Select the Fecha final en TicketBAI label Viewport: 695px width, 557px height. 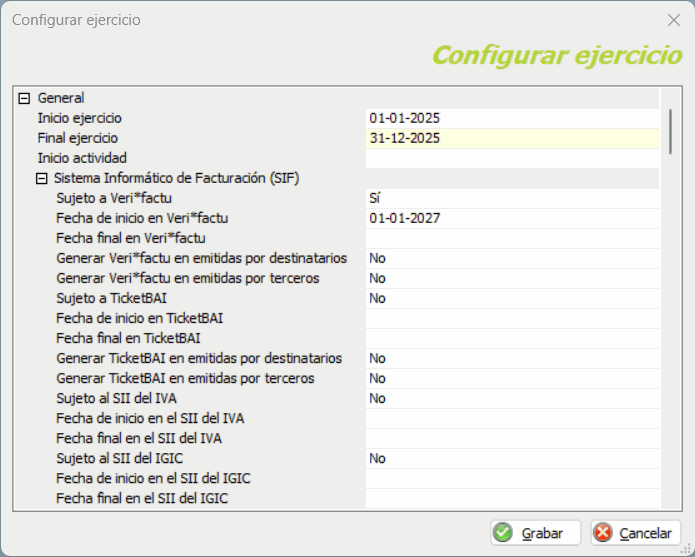click(x=128, y=339)
